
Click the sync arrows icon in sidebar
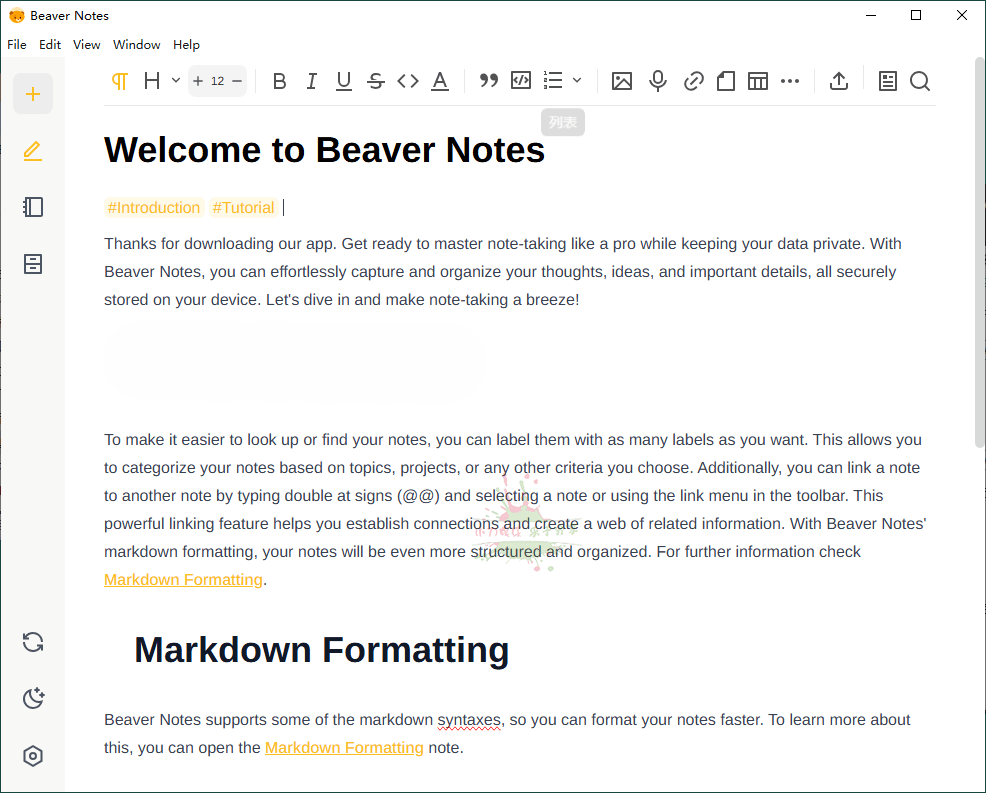pos(33,642)
